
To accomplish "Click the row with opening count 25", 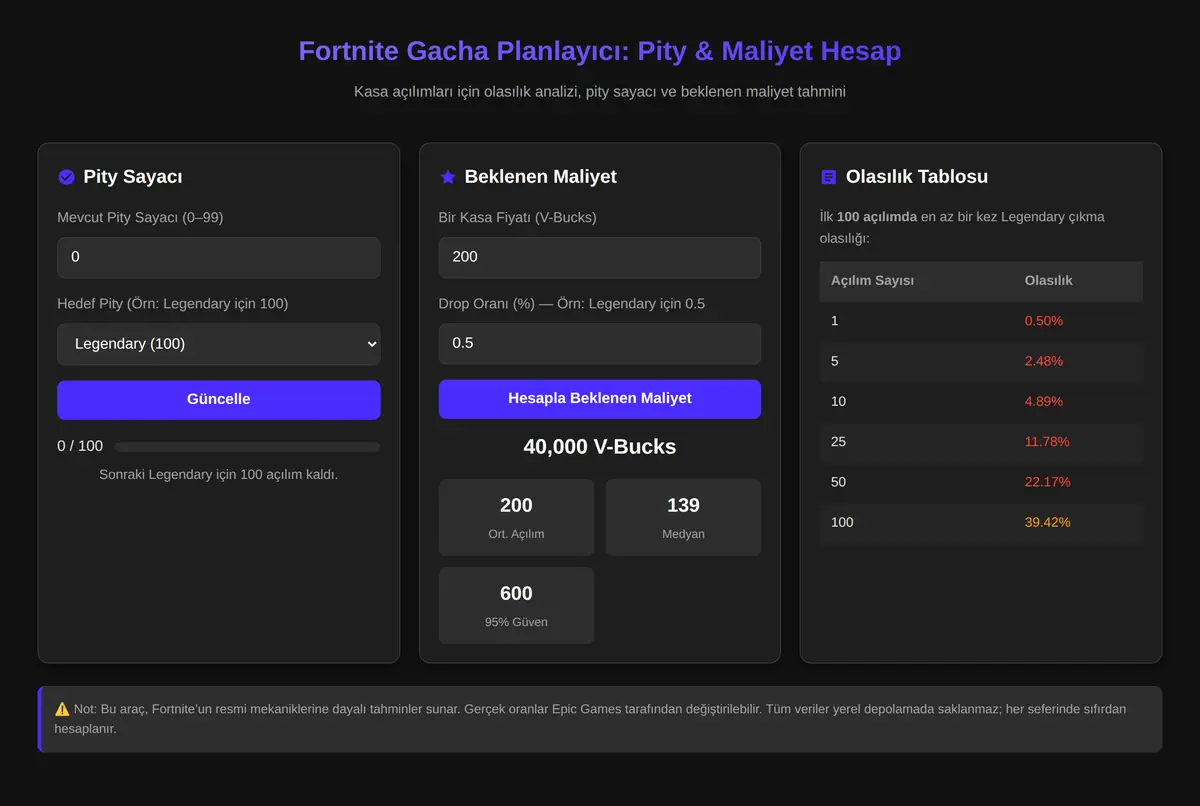I will click(981, 441).
